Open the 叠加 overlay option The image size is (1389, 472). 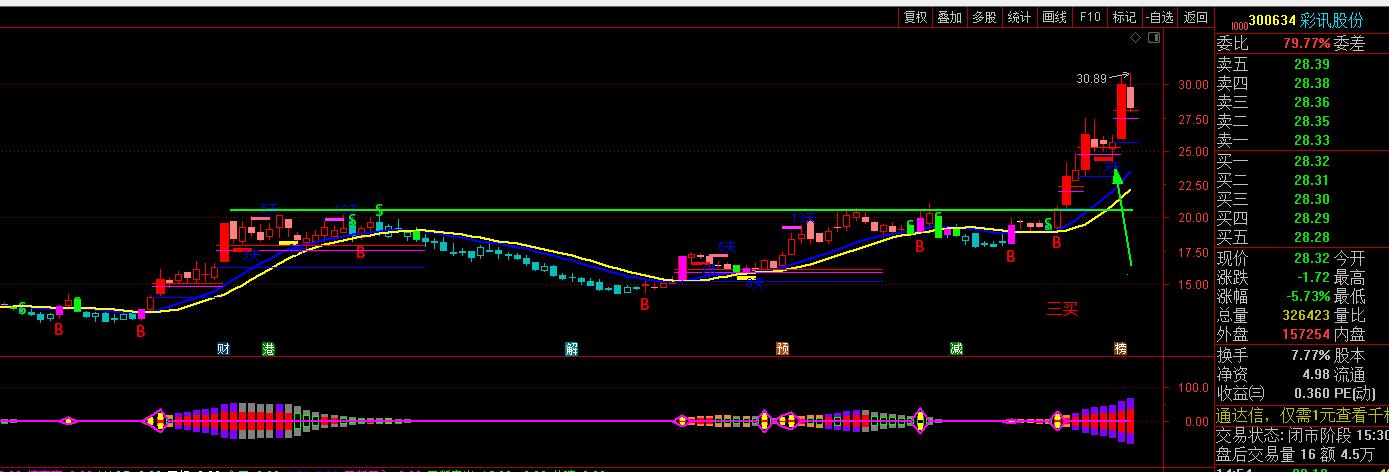pyautogui.click(x=949, y=17)
